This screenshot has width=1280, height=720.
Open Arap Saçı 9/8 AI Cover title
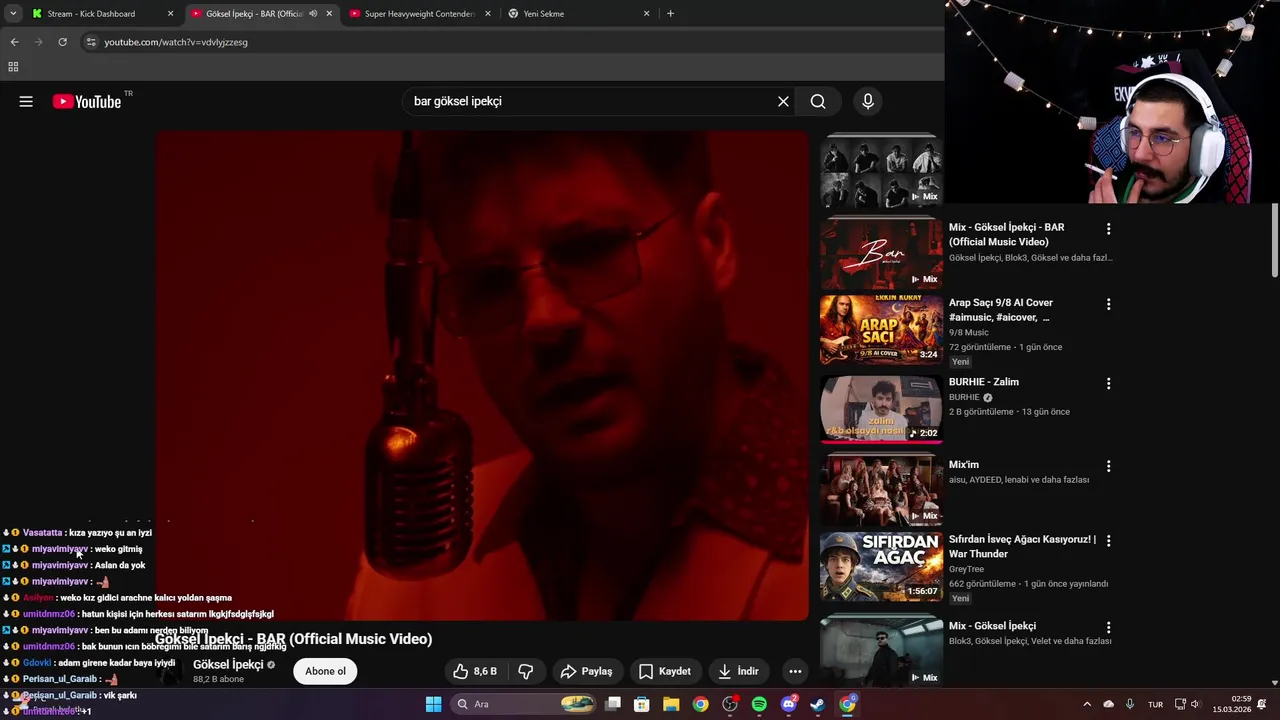click(x=1000, y=310)
